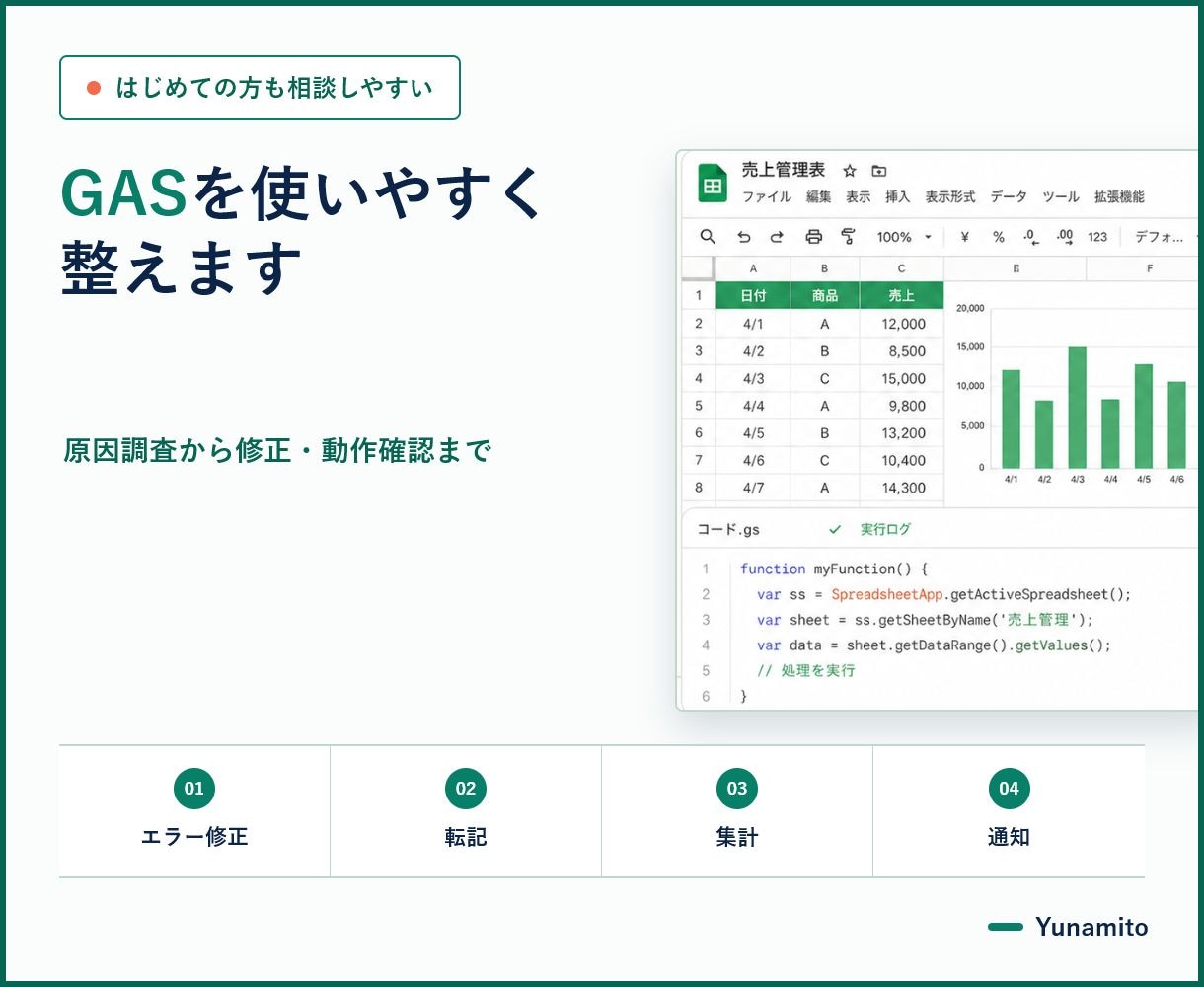This screenshot has height=987, width=1204.
Task: Click the redo arrow in the toolbar
Action: point(777,237)
